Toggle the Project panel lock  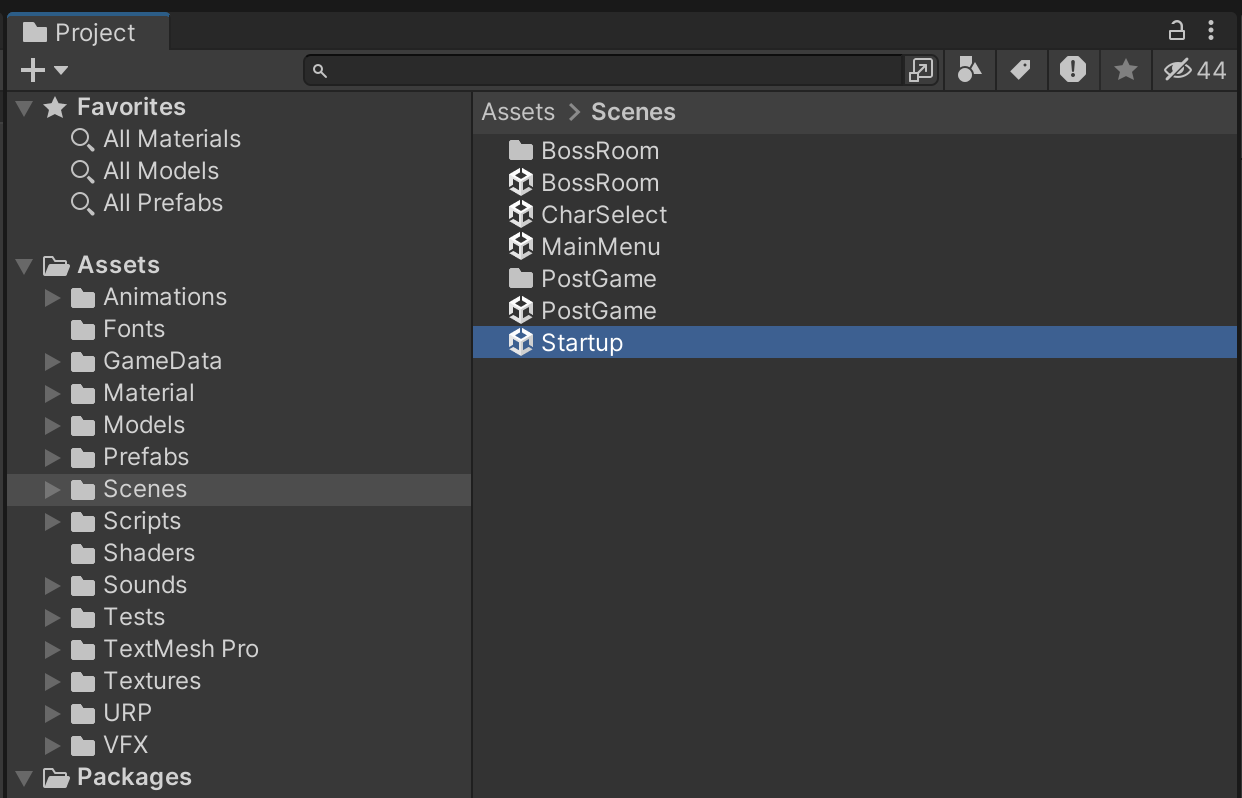pyautogui.click(x=1177, y=31)
